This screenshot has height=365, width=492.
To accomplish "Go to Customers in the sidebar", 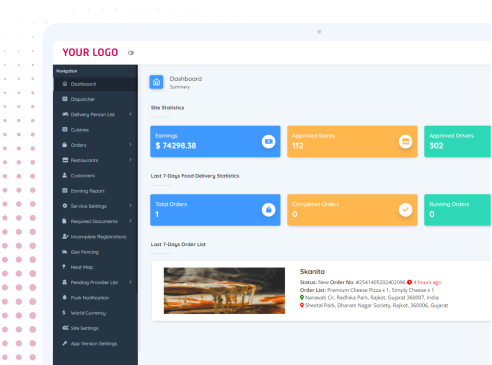I will click(95, 175).
